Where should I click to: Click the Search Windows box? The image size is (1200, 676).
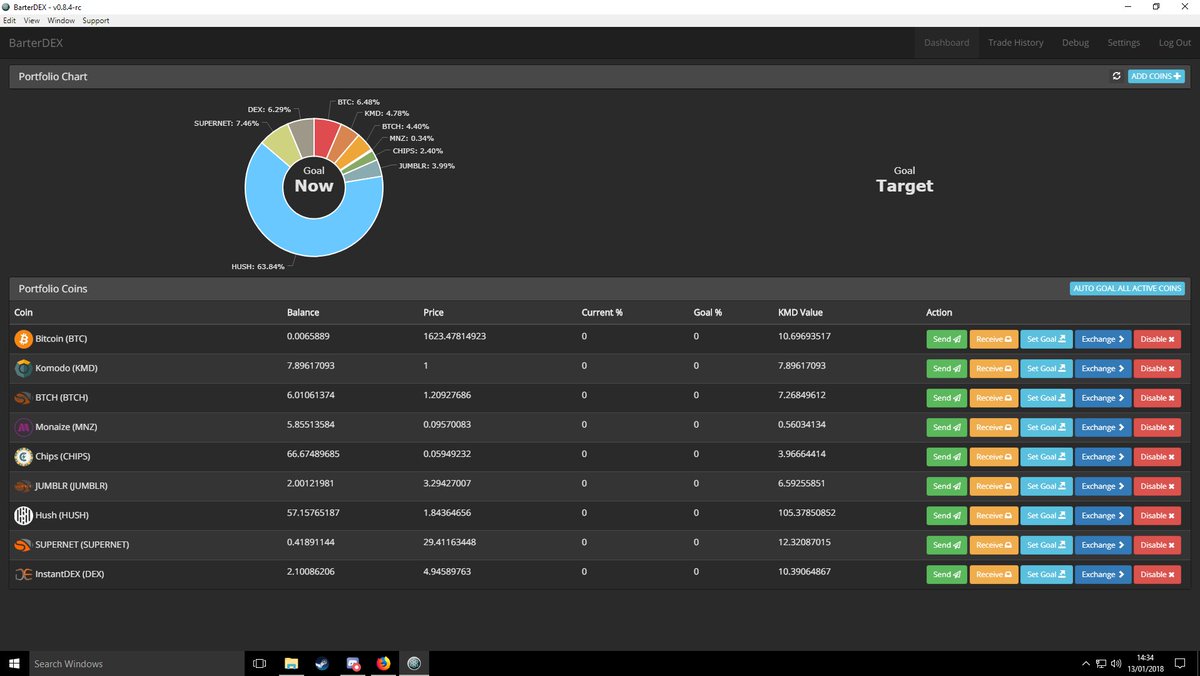click(136, 663)
